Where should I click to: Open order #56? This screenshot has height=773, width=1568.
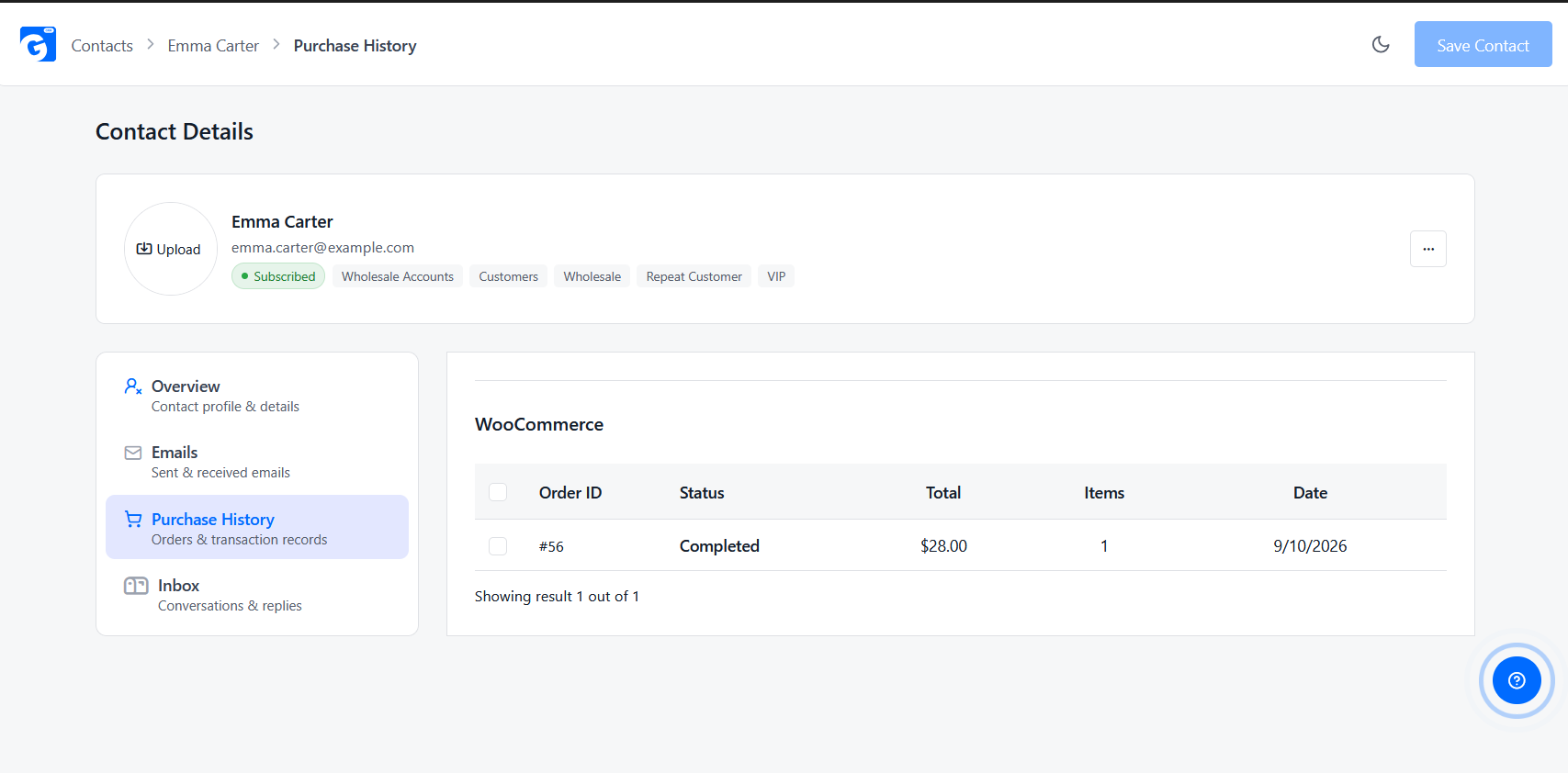[551, 546]
